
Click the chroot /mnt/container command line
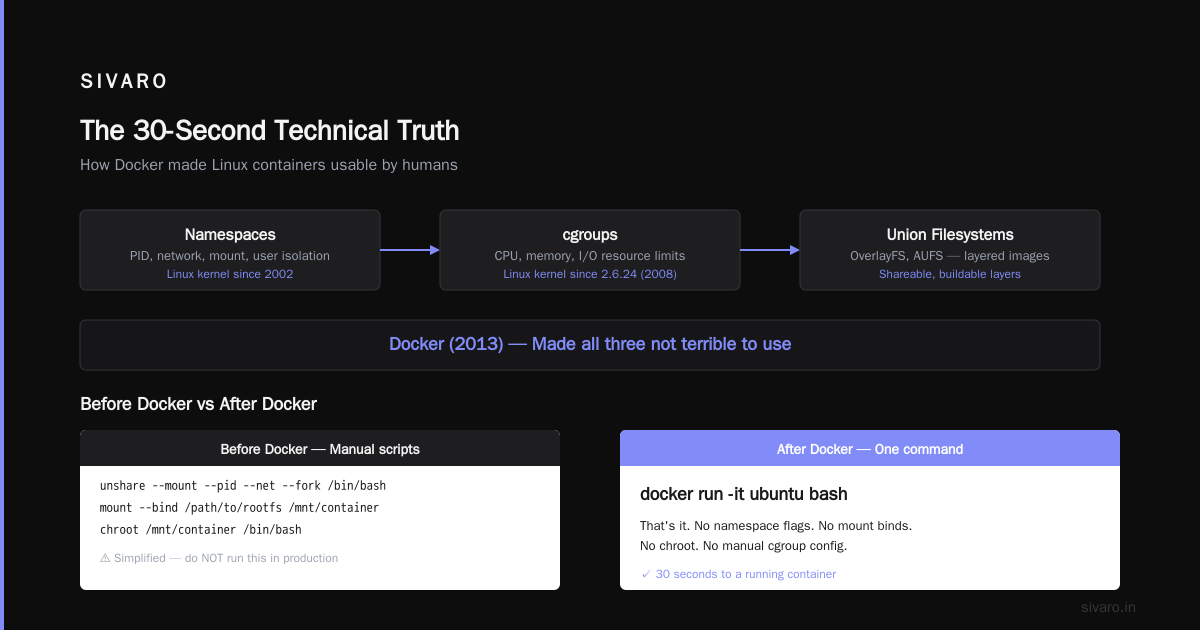[x=201, y=530]
